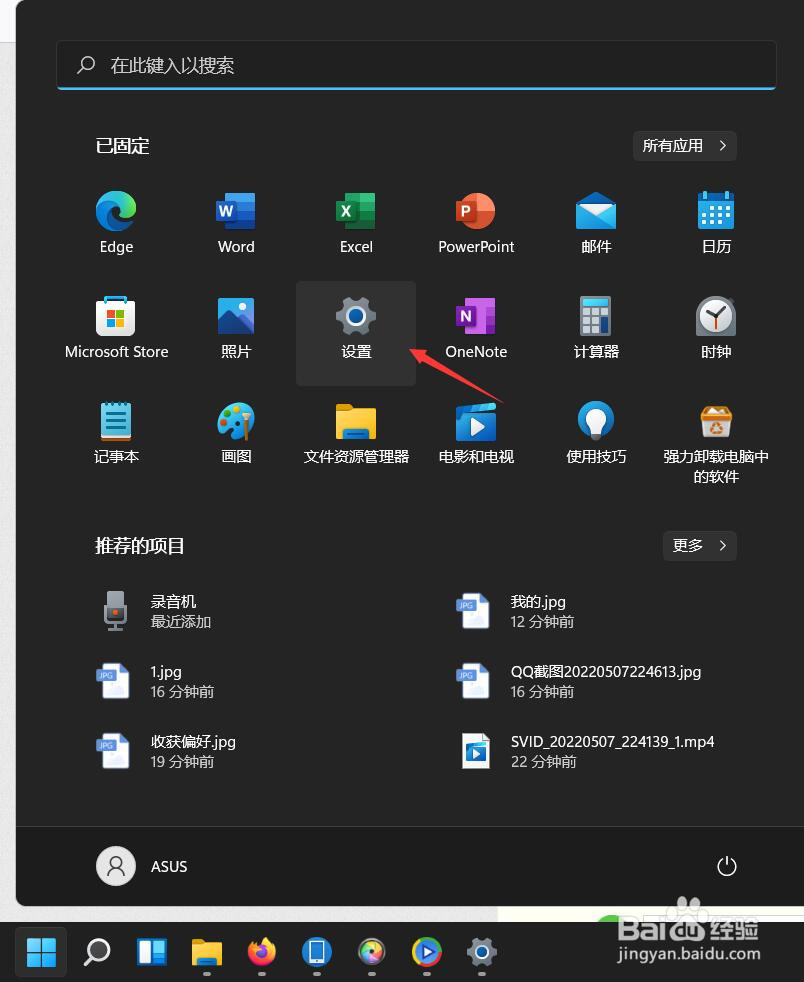Click the 在此键入以搜索 search field

tap(416, 65)
